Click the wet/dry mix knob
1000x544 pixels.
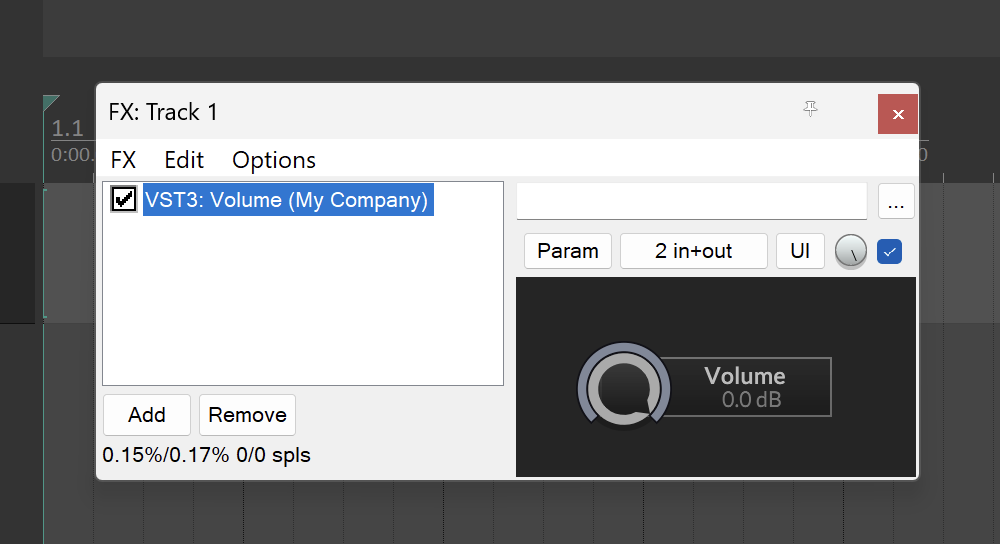pos(851,252)
